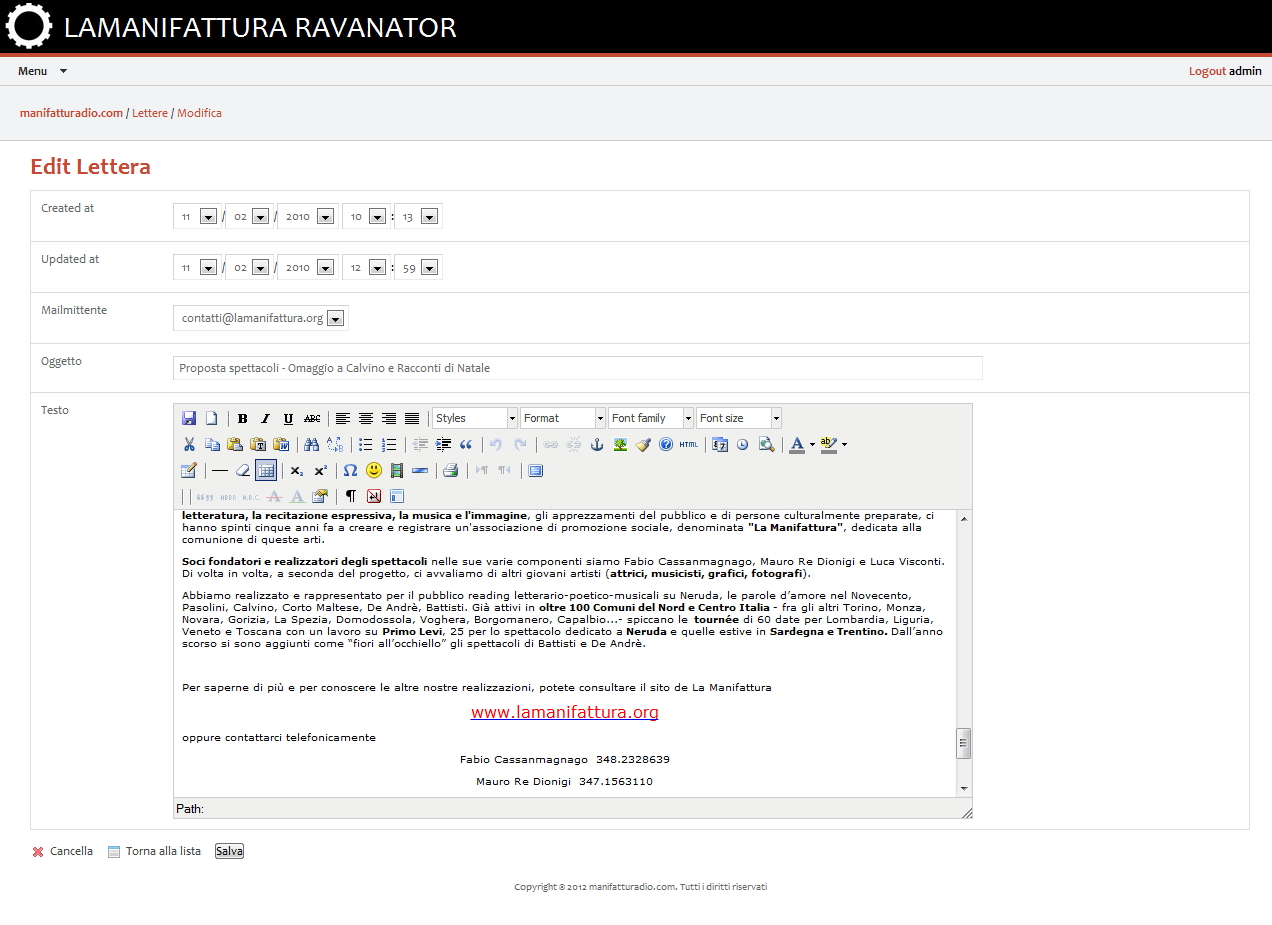Click the Insert/edit image icon
1272x925 pixels.
[621, 443]
